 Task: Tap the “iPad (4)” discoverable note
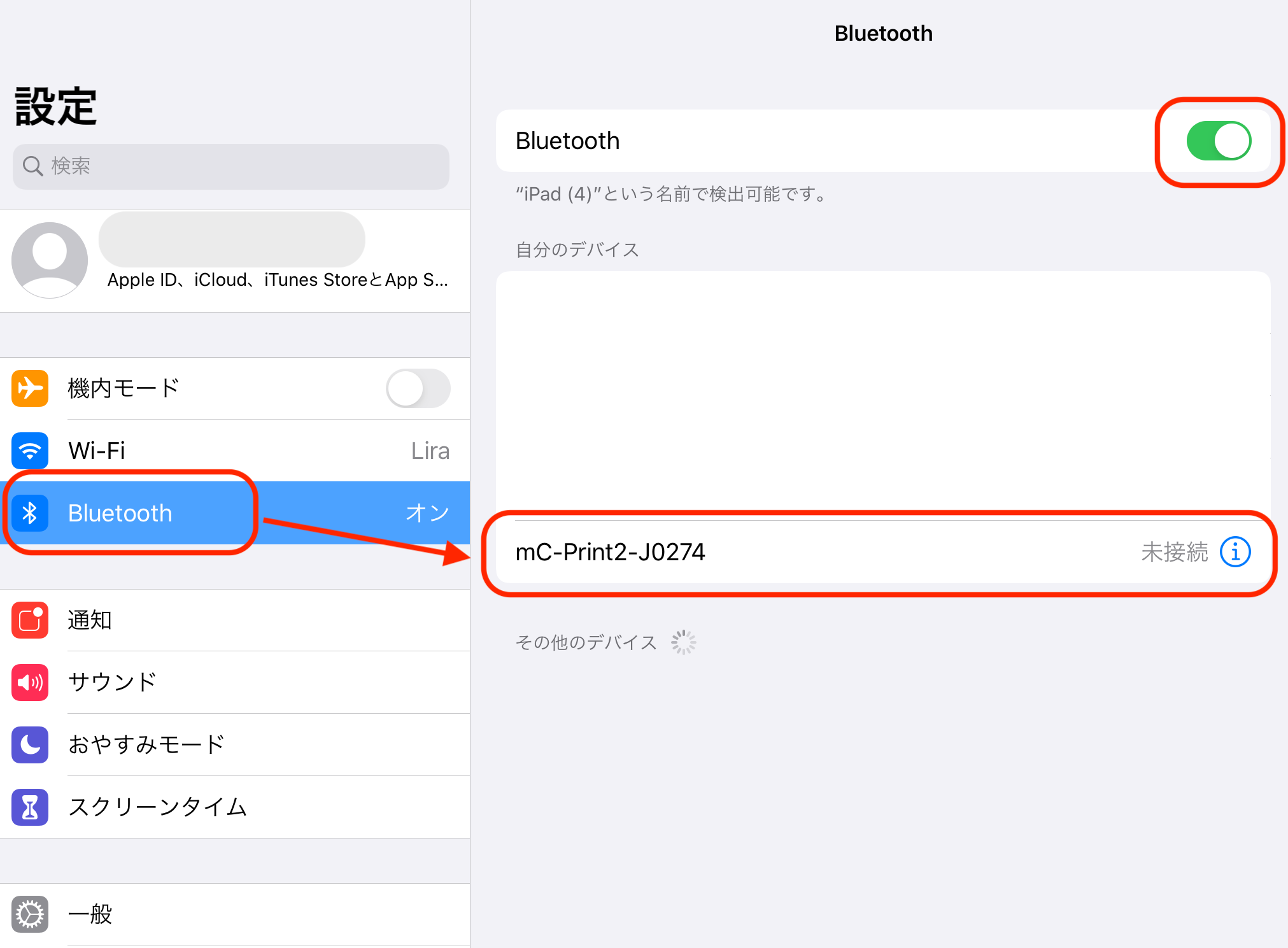click(x=672, y=194)
